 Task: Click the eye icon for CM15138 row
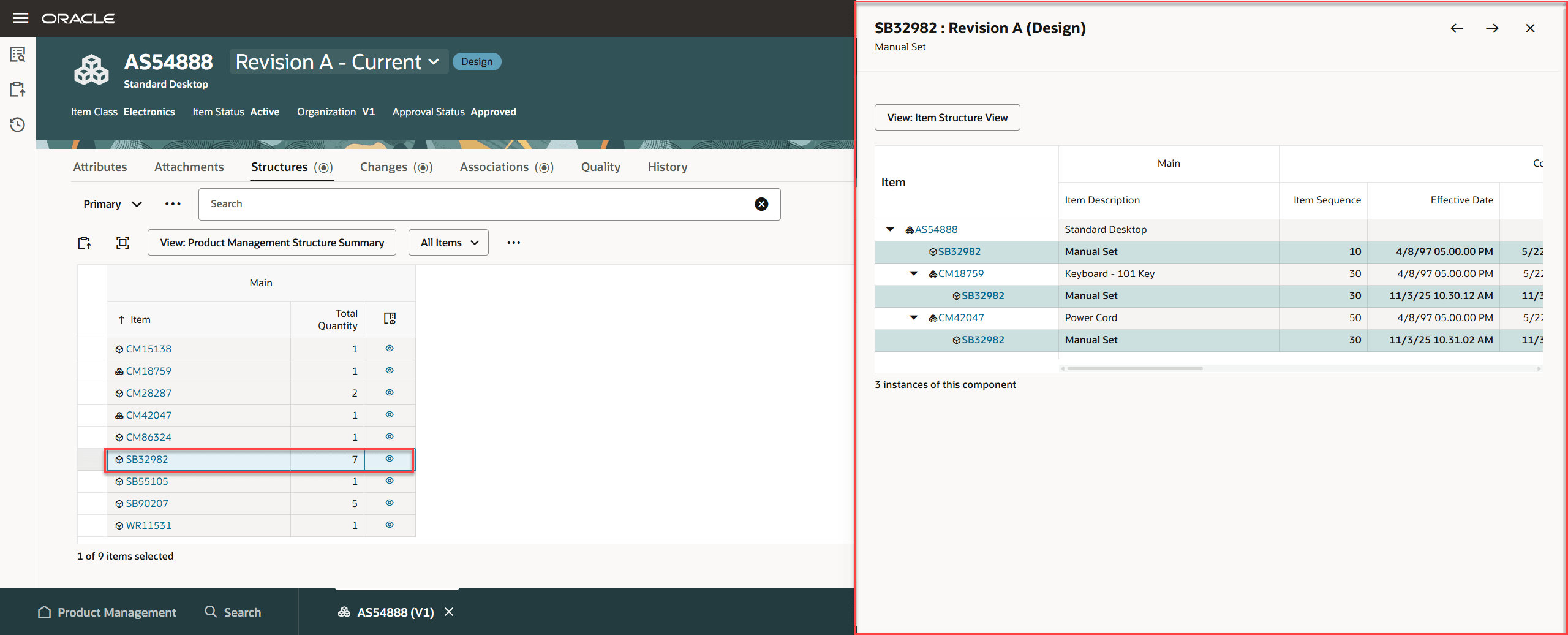(390, 349)
